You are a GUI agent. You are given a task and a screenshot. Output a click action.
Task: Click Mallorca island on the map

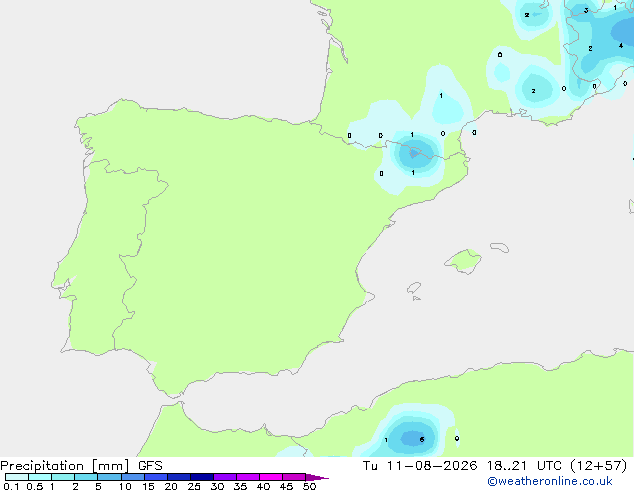coord(463,261)
